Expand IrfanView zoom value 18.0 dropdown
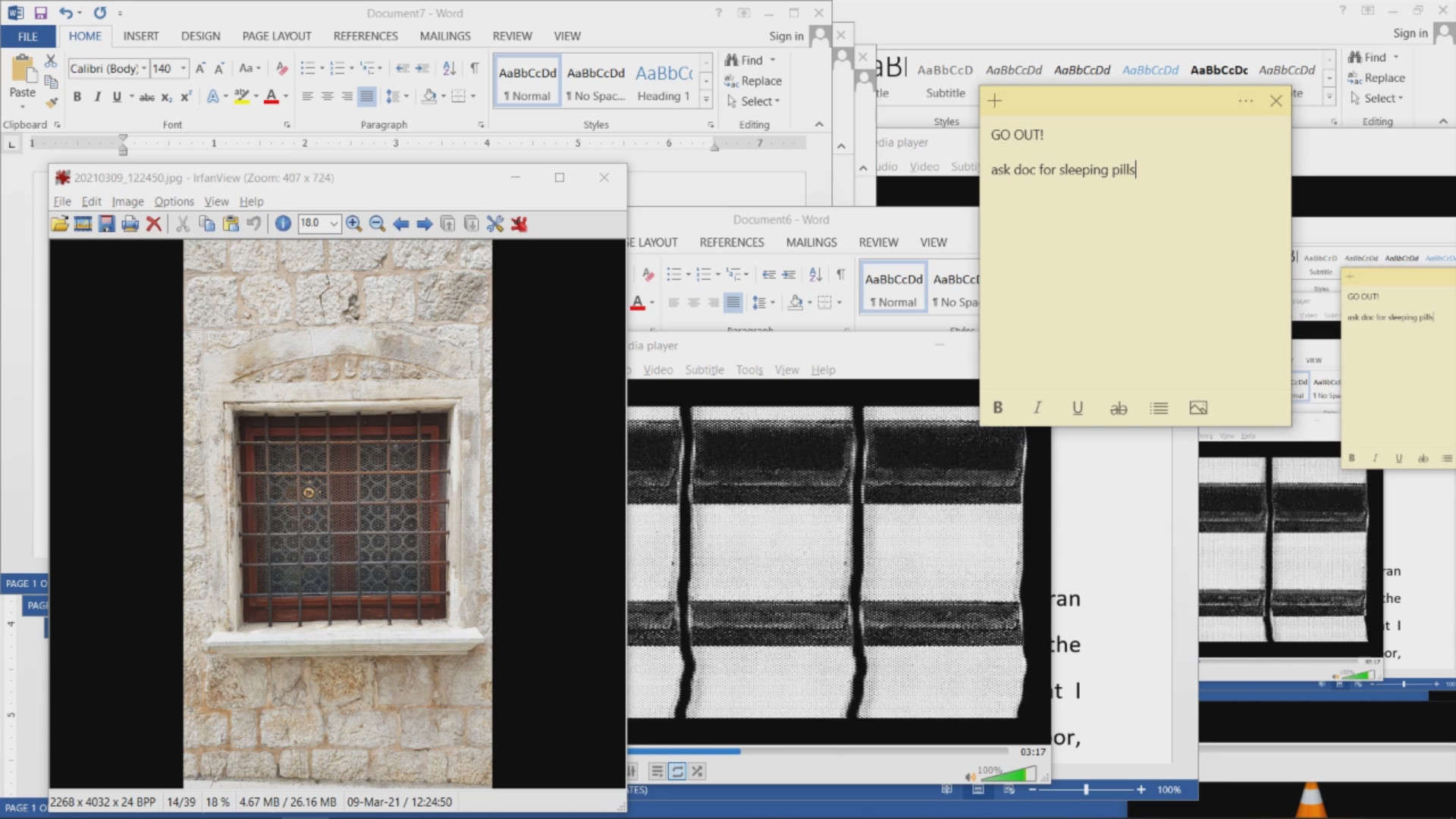Screen dimensions: 1456x819 coord(334,224)
